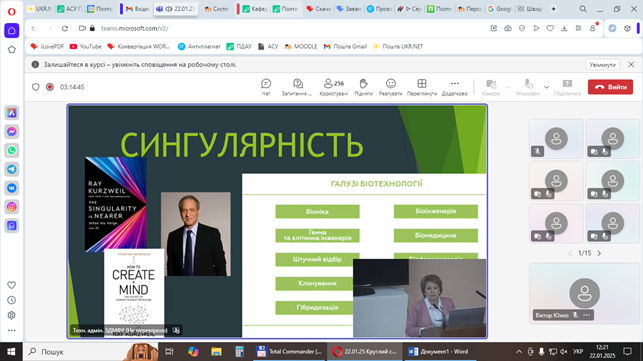Open WhatsApp in the Opera sidebar
Viewport: 643px width, 361px height.
(11, 151)
